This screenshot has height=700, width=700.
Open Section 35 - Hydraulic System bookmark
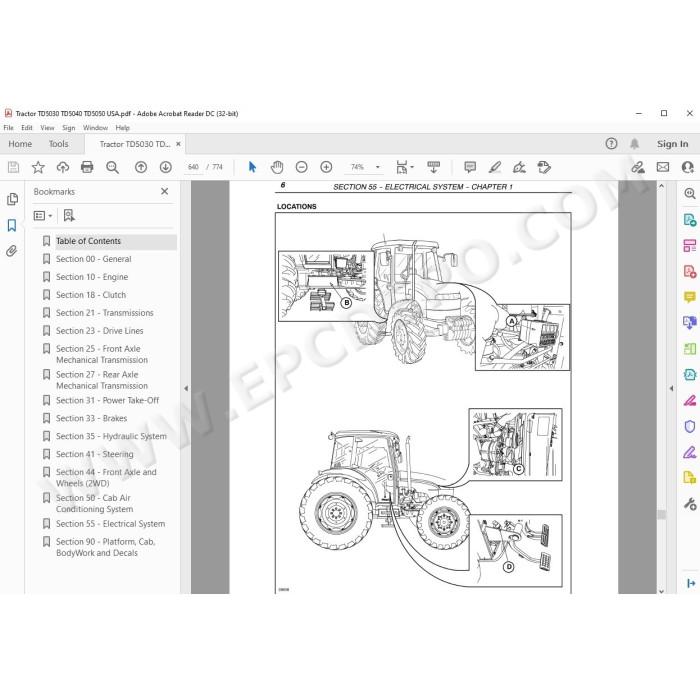pyautogui.click(x=111, y=436)
